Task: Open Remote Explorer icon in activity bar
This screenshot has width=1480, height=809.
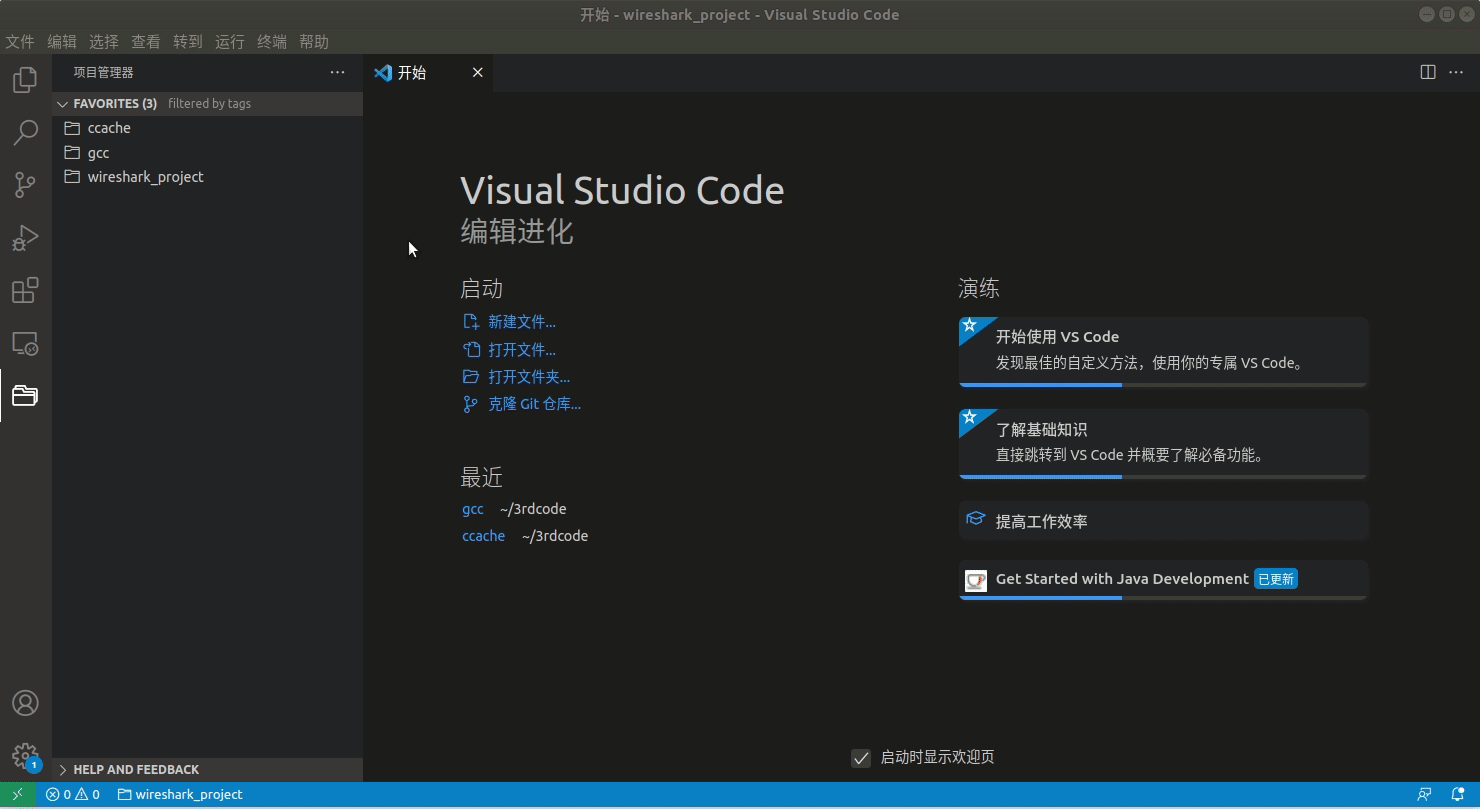Action: pyautogui.click(x=25, y=344)
